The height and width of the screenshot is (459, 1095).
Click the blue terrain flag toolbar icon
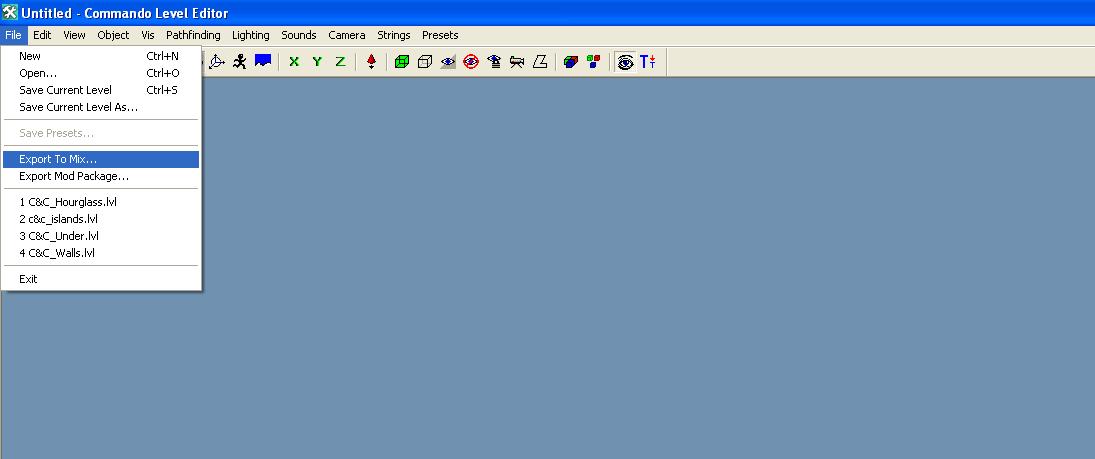coord(263,62)
